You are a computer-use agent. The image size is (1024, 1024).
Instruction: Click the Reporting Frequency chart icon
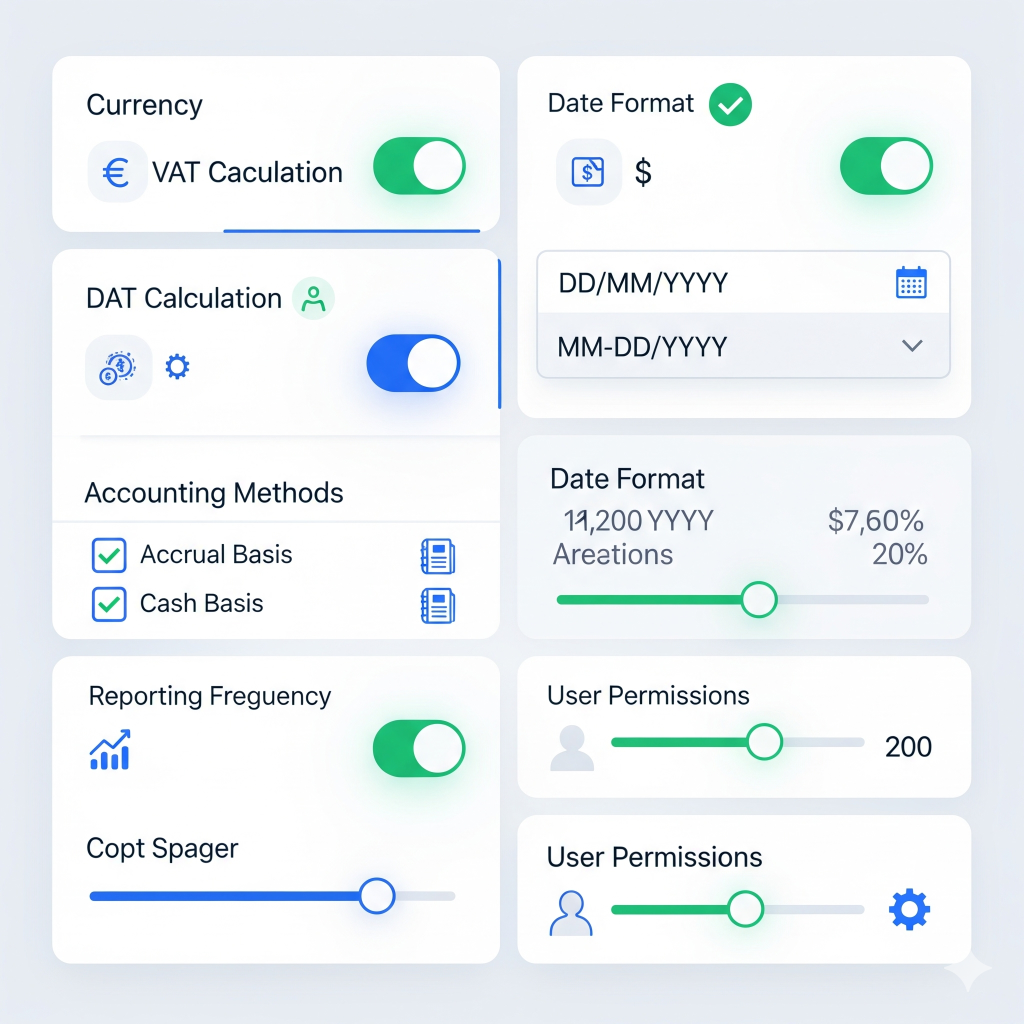(110, 750)
